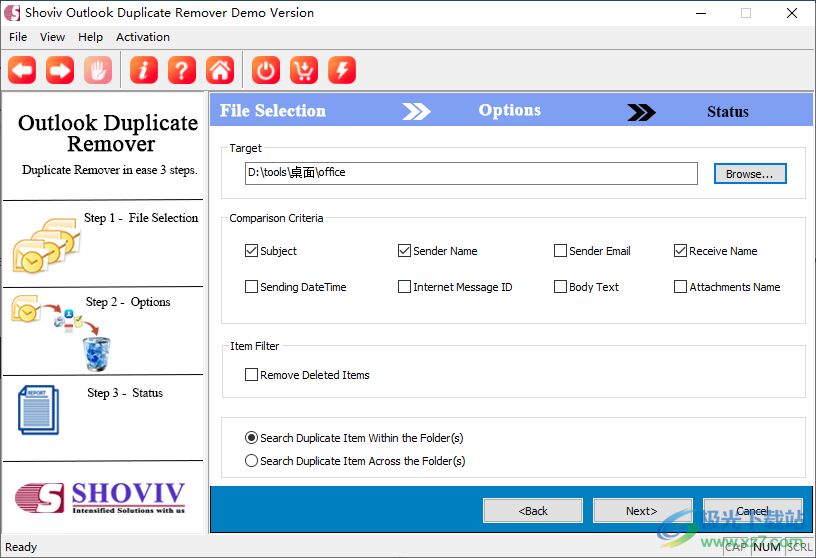Click the <Back button
The height and width of the screenshot is (558, 816).
[533, 511]
